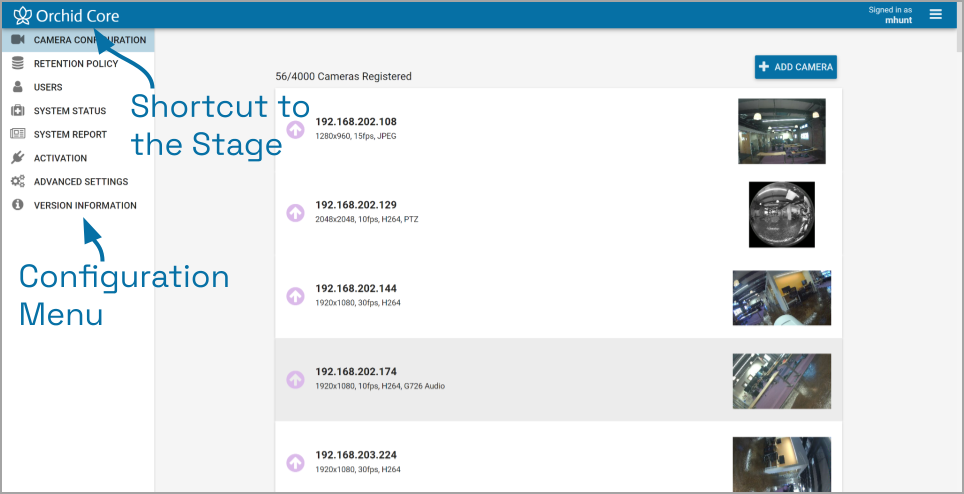
Task: Open the Activation page
Action: point(77,158)
